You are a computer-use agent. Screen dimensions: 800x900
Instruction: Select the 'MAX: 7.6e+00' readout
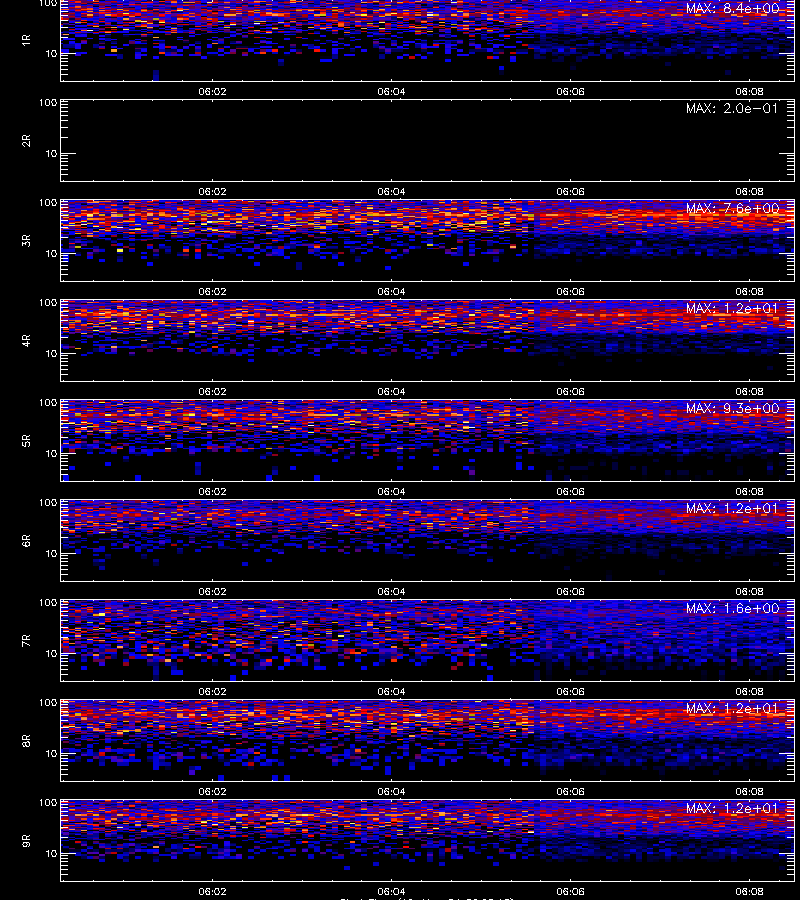coord(732,208)
